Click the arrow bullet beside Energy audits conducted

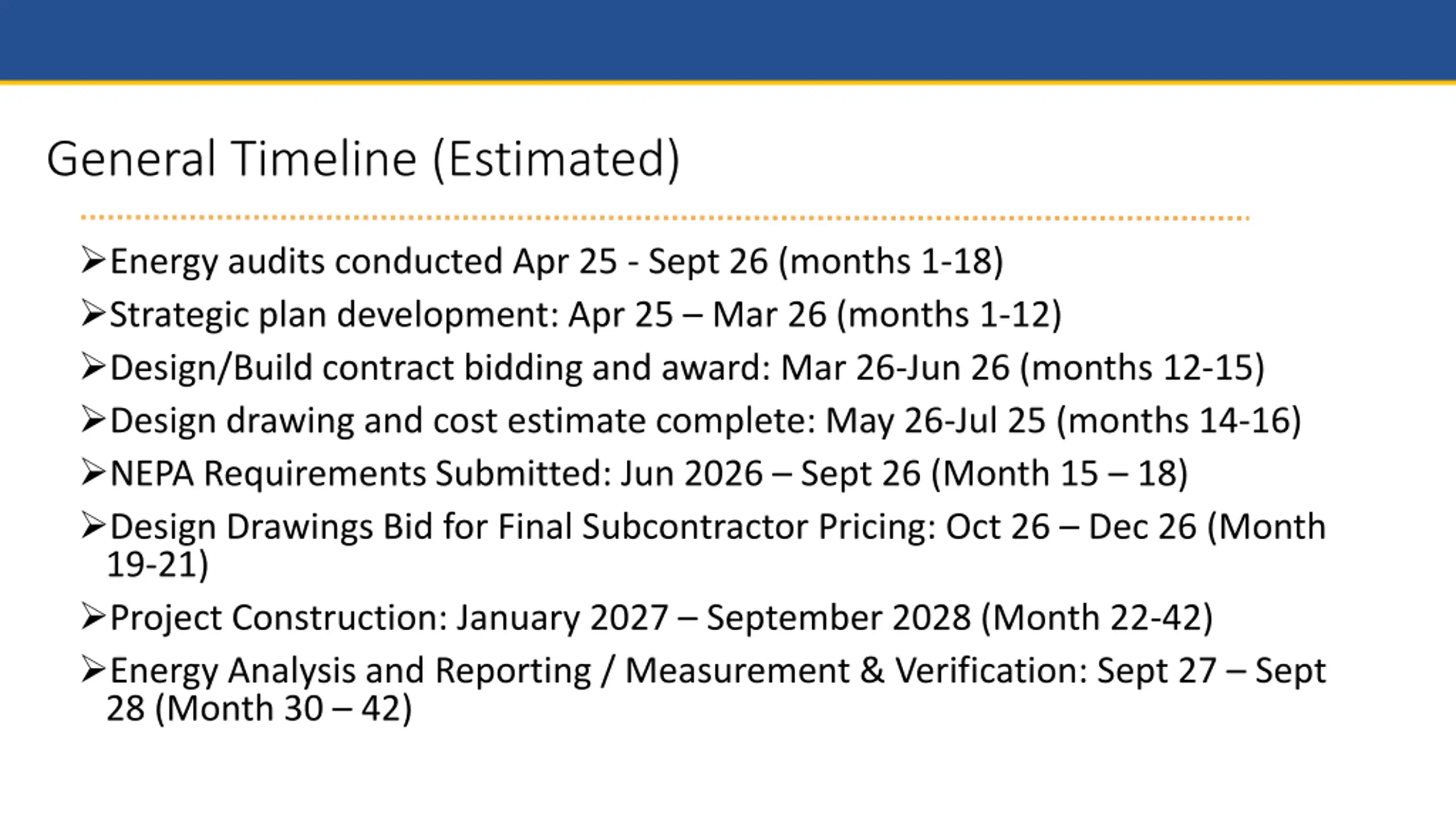click(93, 260)
